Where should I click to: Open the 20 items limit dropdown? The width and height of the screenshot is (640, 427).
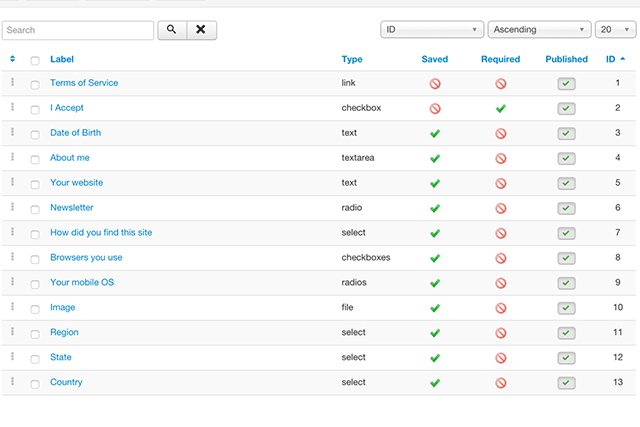point(615,29)
